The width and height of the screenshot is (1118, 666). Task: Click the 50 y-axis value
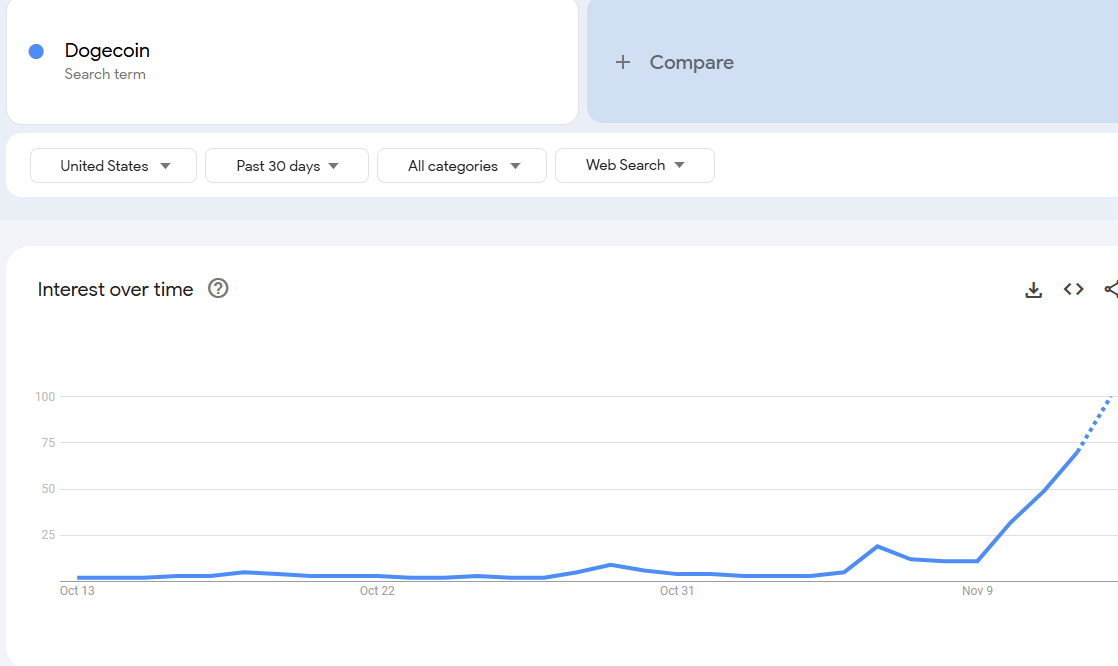point(48,489)
